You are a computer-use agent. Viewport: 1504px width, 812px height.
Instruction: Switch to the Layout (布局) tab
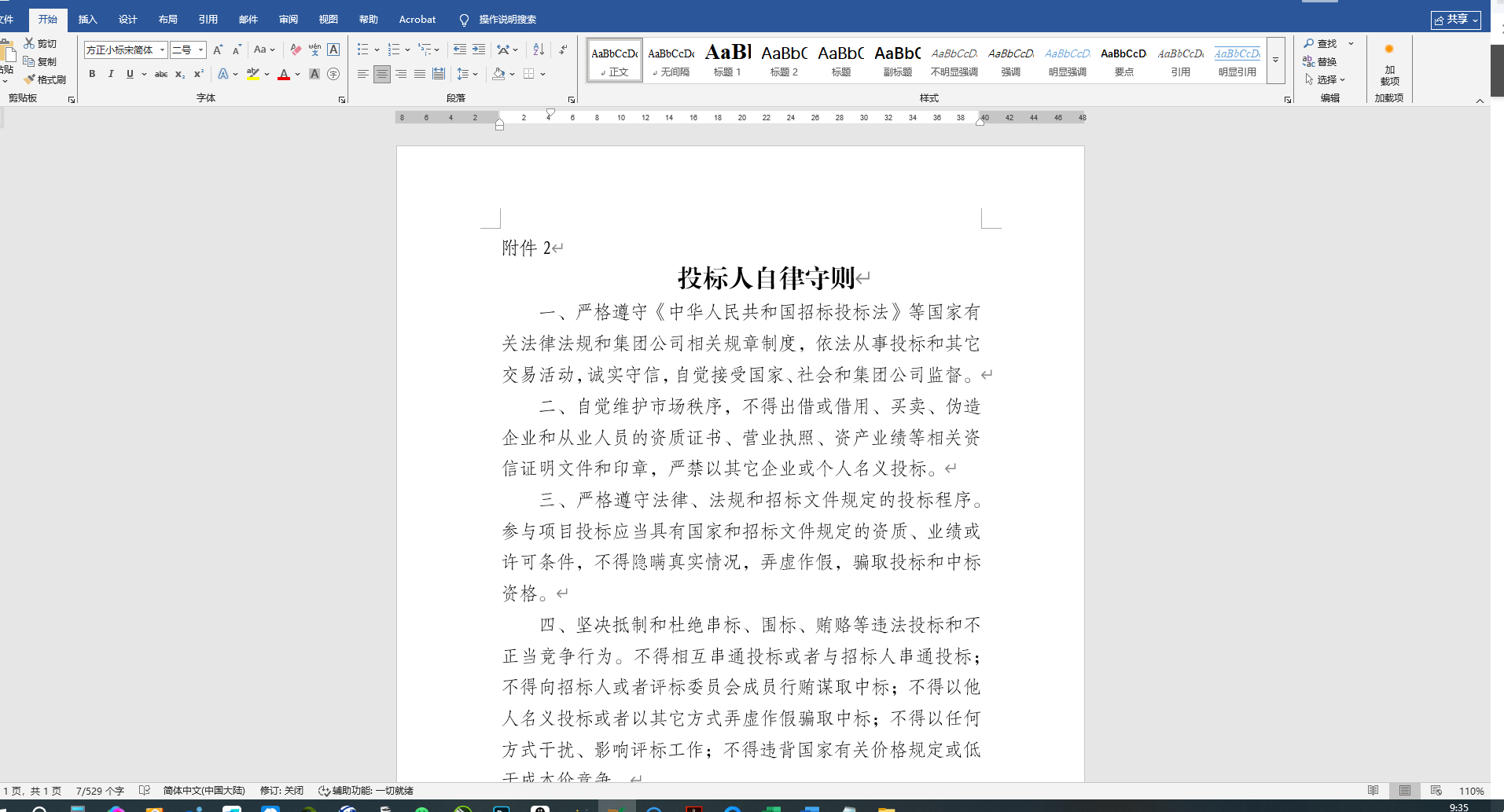click(x=168, y=20)
